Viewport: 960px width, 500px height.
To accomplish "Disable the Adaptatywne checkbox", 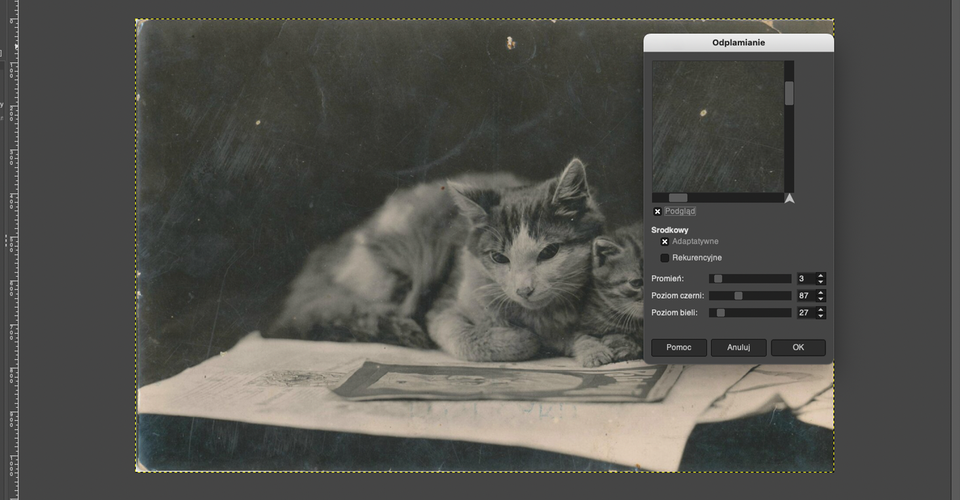I will tap(664, 242).
